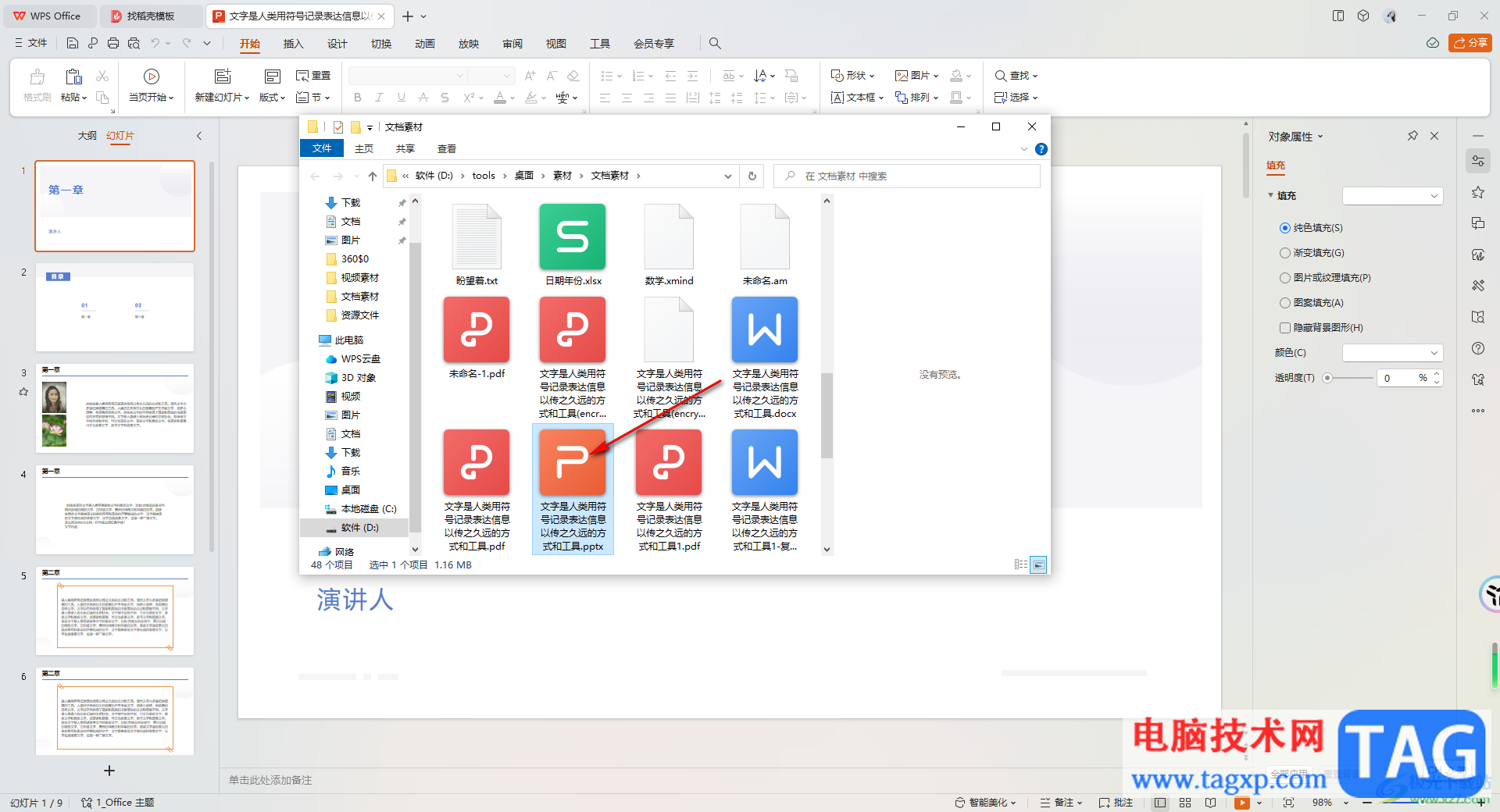Viewport: 1500px width, 812px height.
Task: Click the WPS search magnifier icon
Action: (715, 44)
